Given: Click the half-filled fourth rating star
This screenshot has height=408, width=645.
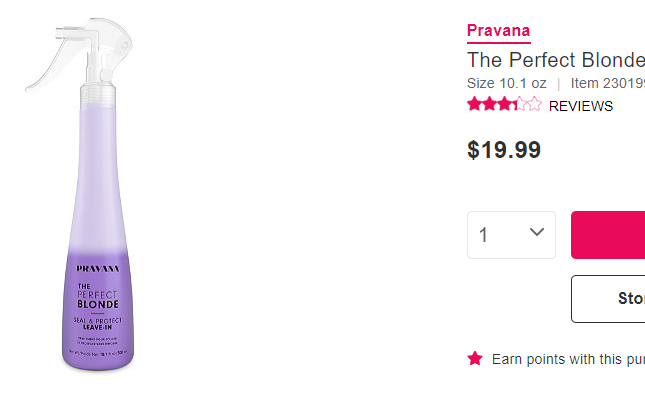Looking at the screenshot, I should [519, 104].
